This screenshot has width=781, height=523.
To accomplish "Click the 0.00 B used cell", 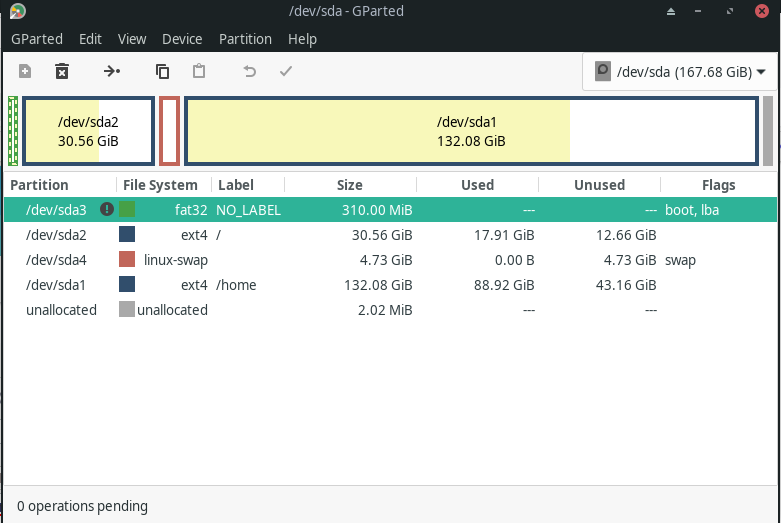I will [x=515, y=260].
